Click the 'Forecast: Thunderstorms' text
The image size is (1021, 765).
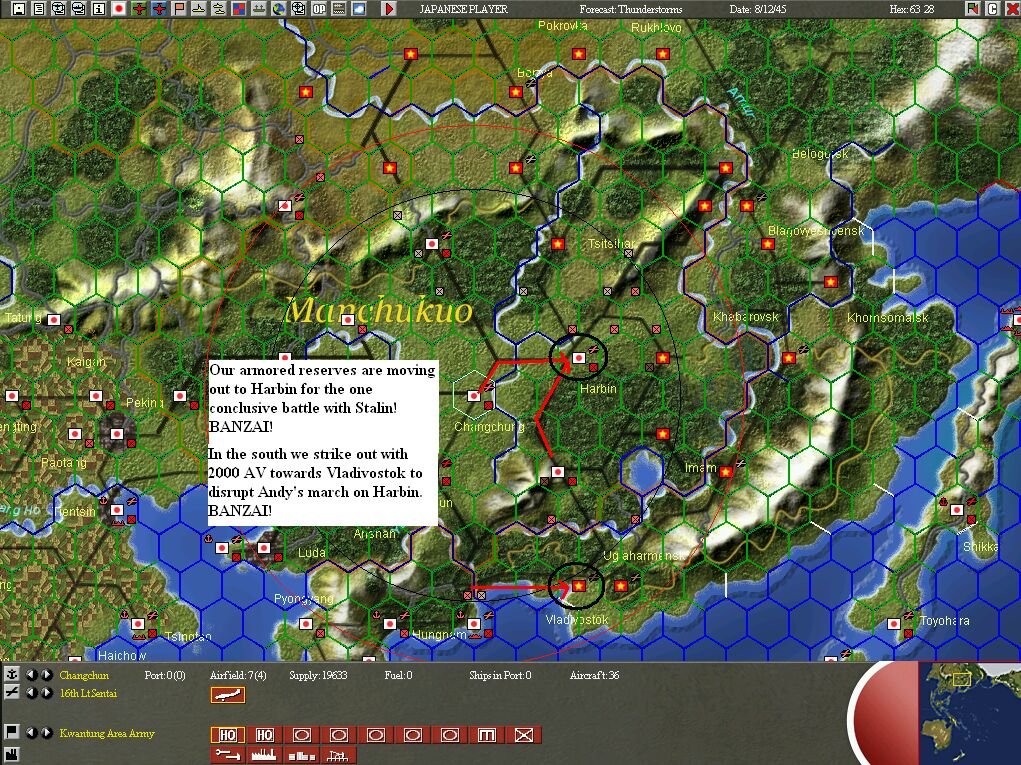click(x=631, y=9)
